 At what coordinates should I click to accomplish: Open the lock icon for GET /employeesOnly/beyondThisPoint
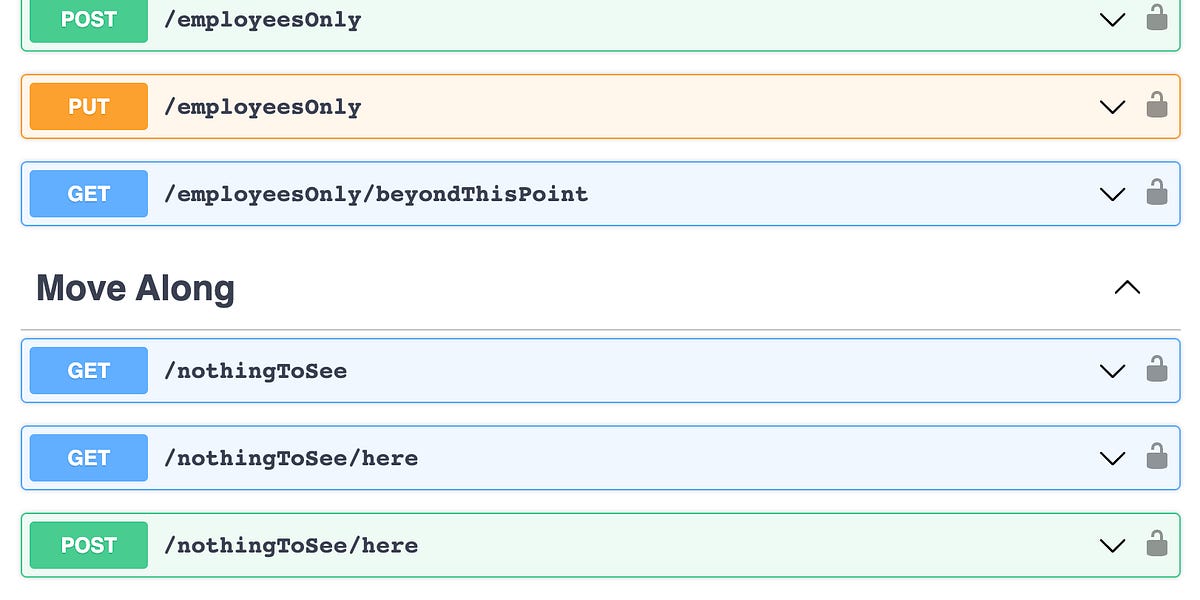[1156, 194]
